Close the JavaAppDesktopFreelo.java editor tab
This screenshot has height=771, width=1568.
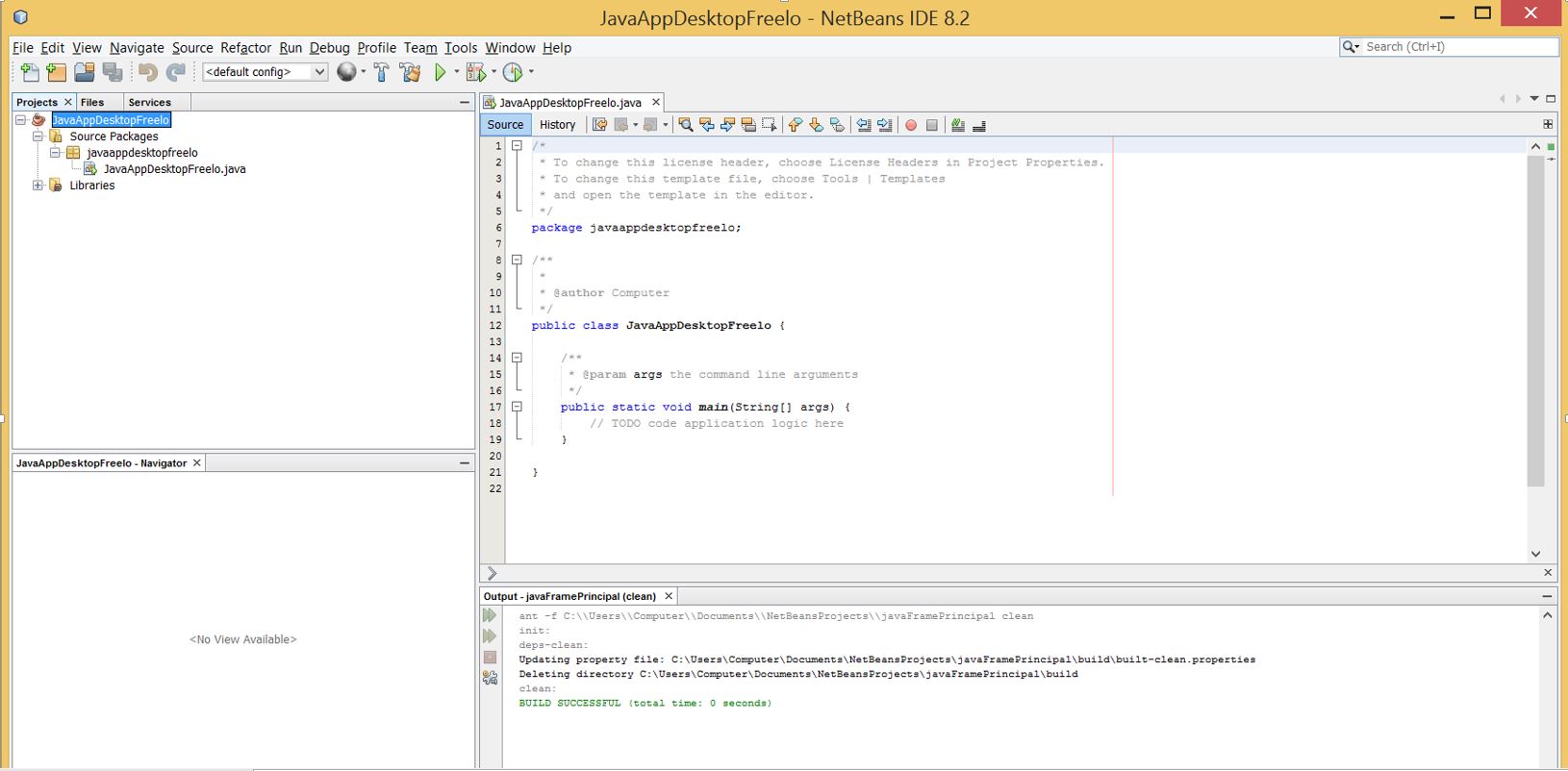pos(656,102)
